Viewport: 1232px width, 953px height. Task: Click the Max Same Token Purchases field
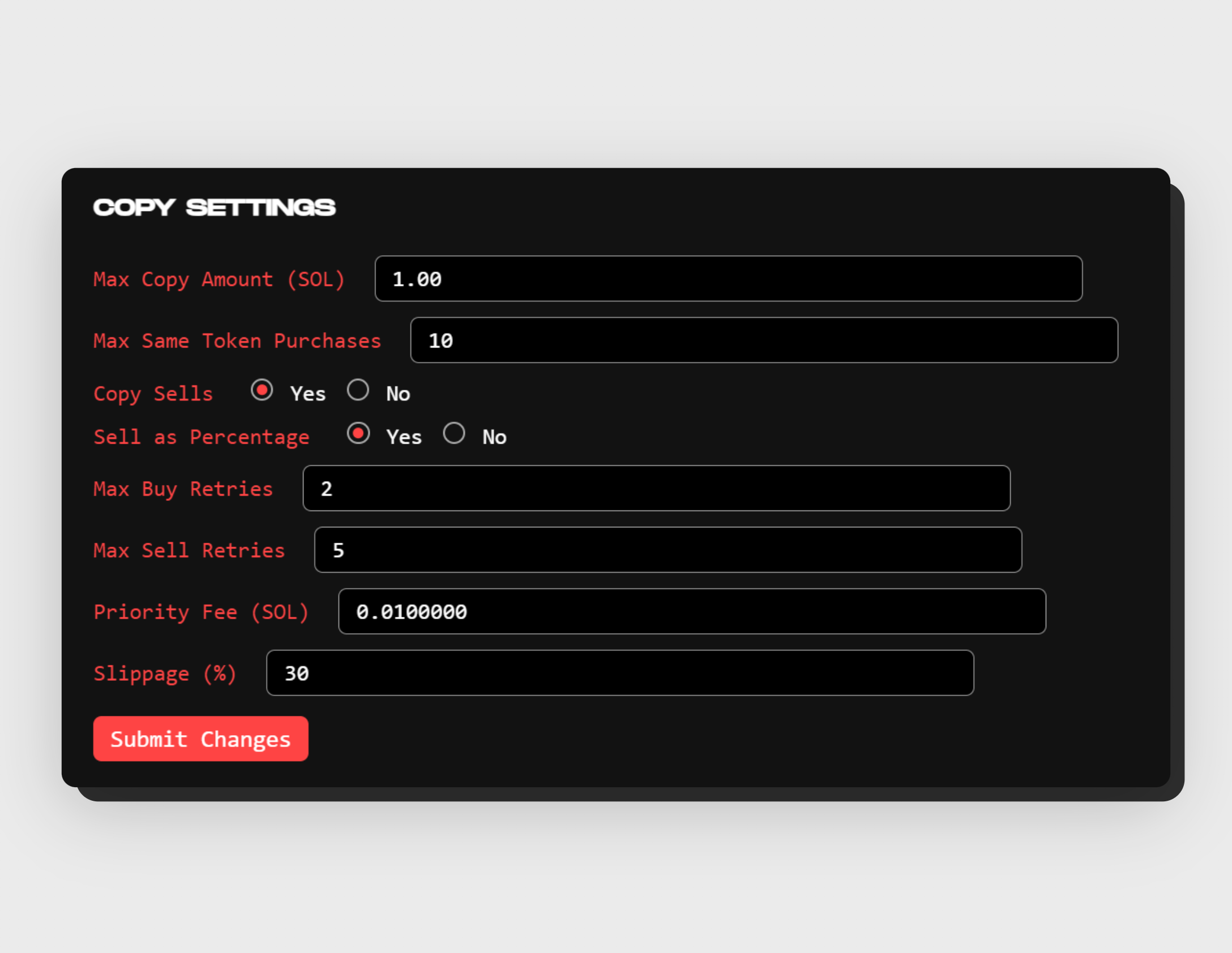click(764, 340)
